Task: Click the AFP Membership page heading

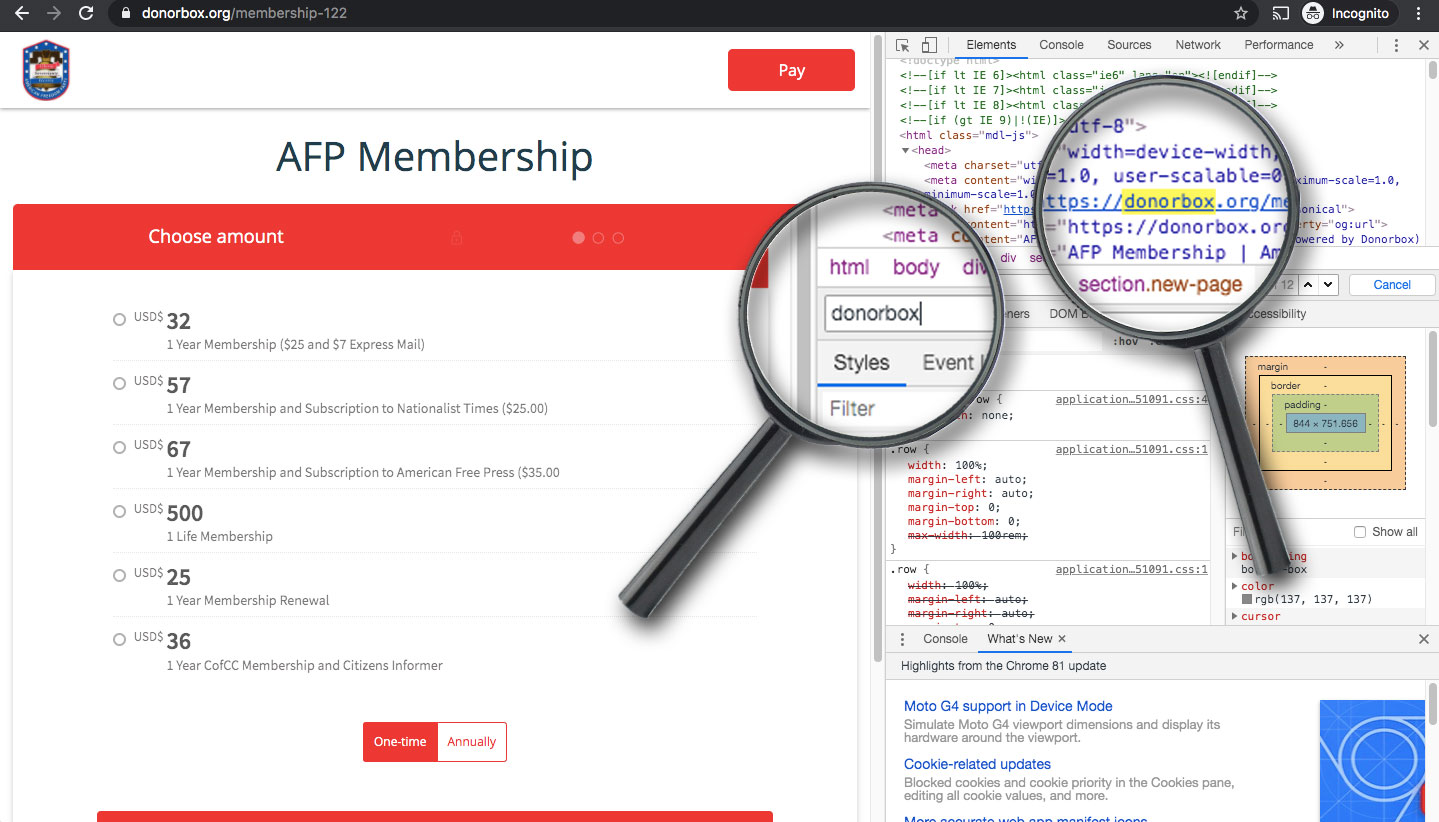Action: [x=434, y=157]
